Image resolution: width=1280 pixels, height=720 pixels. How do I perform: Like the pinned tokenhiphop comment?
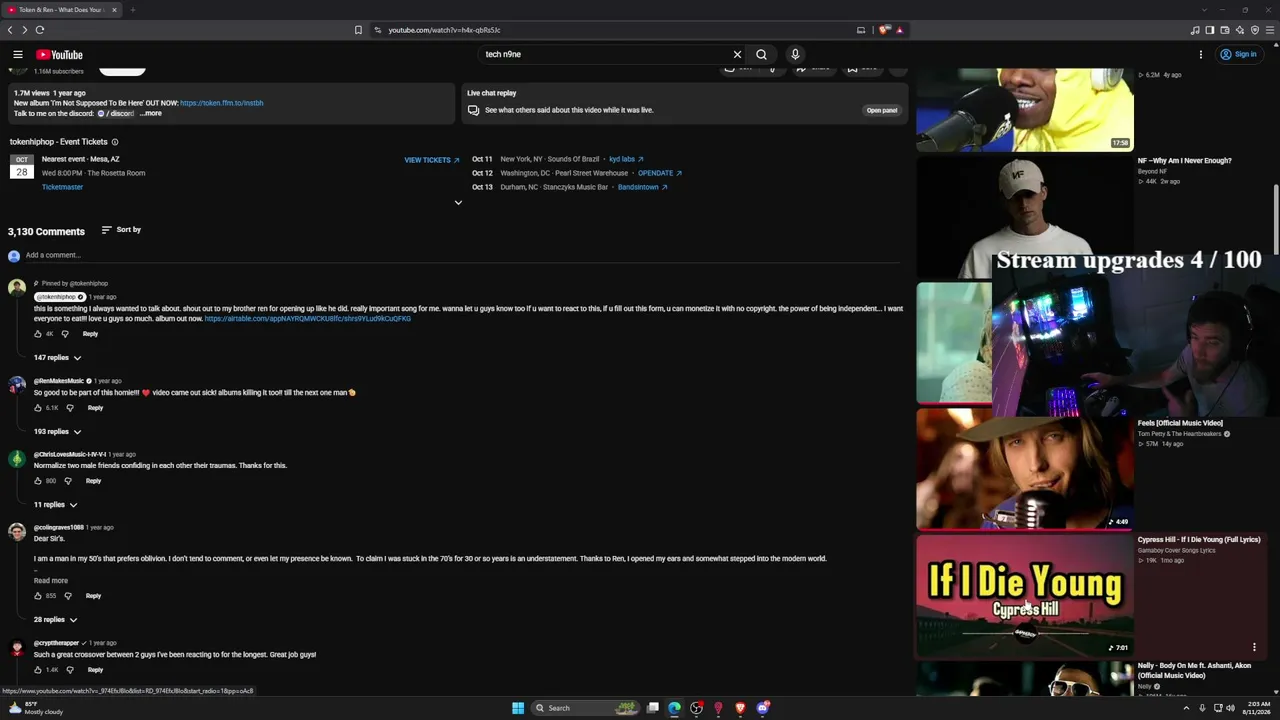(x=38, y=334)
